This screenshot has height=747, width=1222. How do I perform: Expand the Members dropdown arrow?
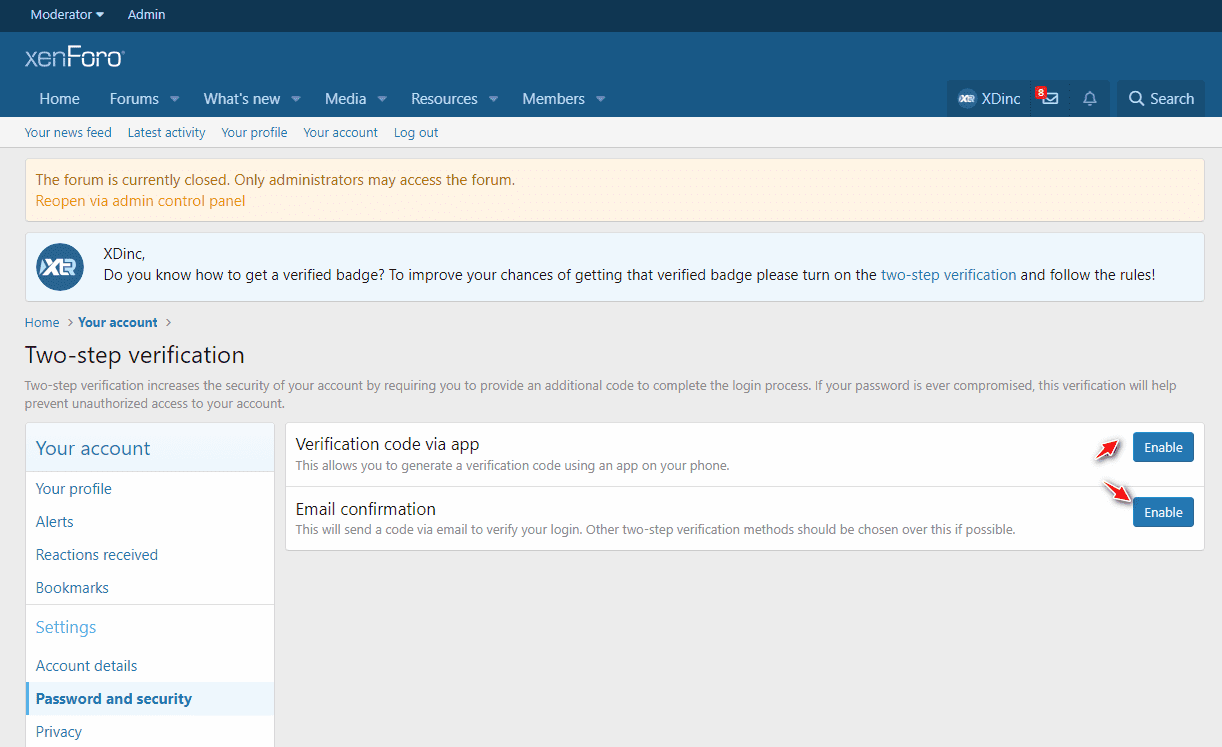(x=601, y=99)
